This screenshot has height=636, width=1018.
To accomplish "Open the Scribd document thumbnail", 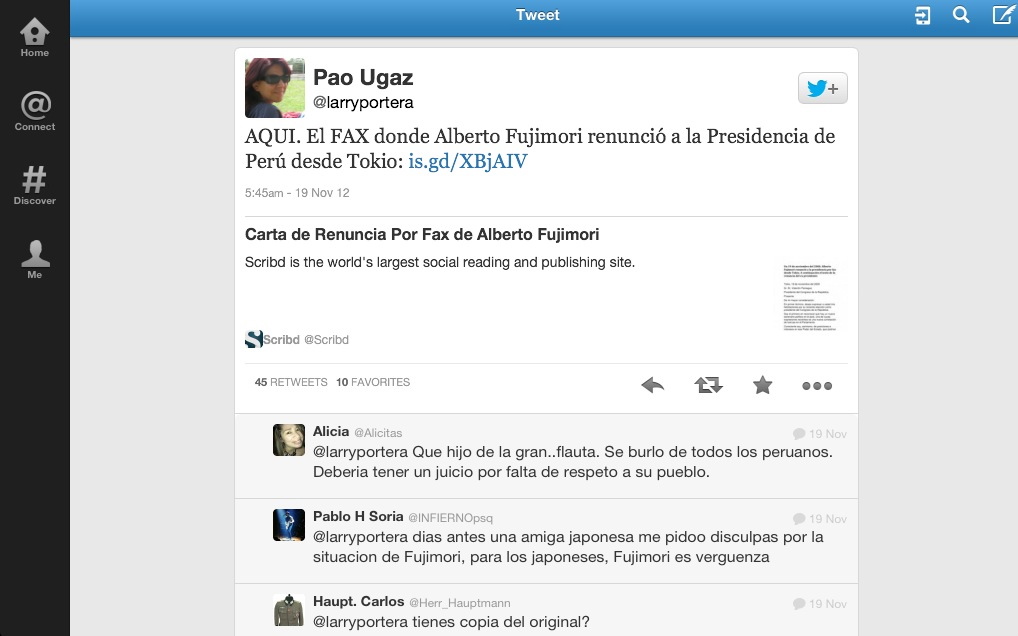I will coord(810,298).
